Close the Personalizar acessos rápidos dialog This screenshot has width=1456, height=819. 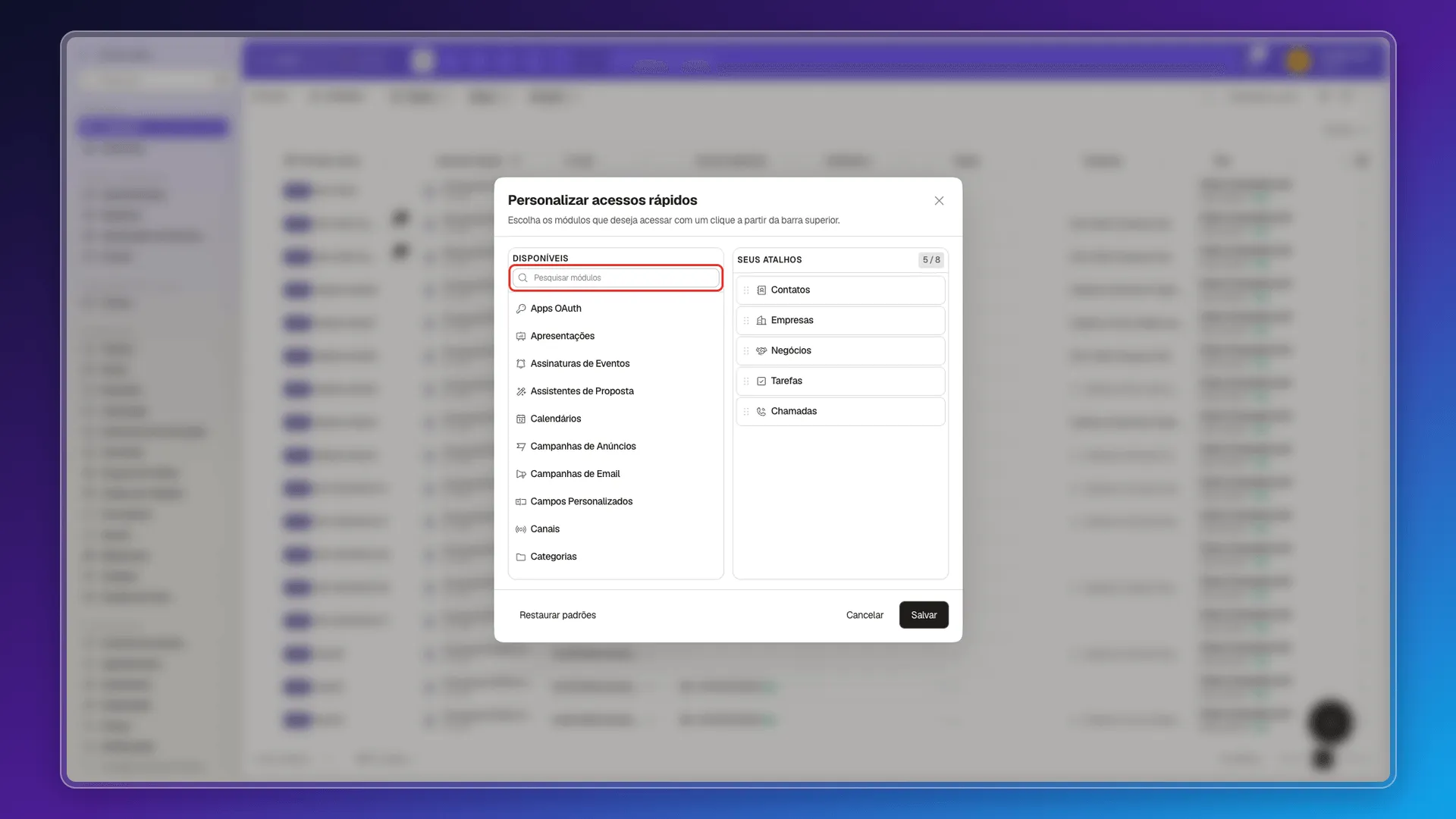tap(939, 201)
